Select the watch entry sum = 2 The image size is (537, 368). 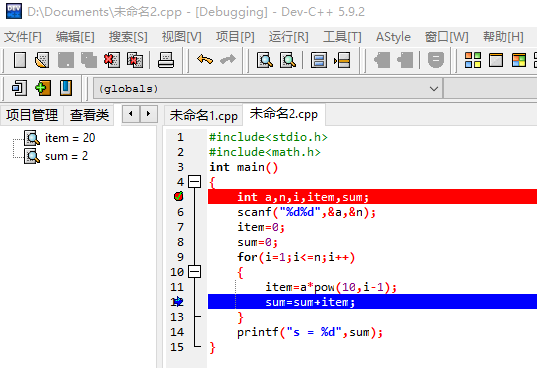[x=66, y=156]
